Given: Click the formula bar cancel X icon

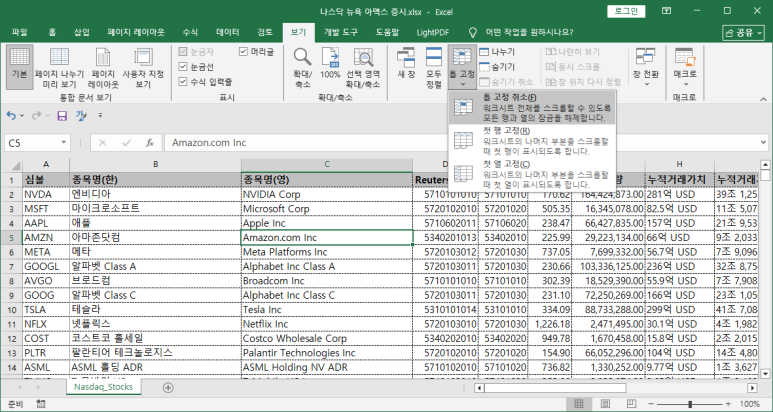Looking at the screenshot, I should click(103, 143).
